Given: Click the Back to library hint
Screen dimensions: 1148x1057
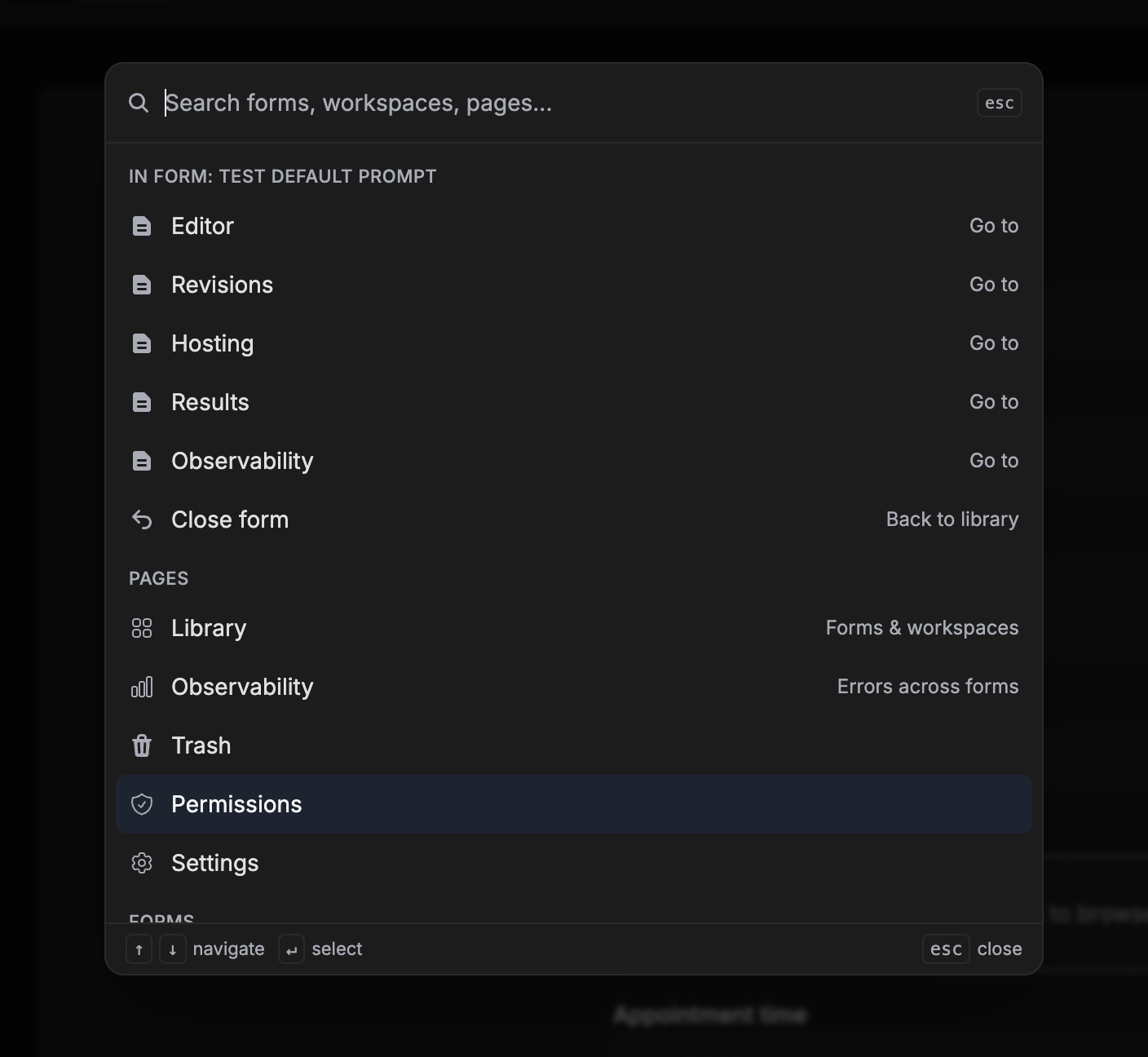Looking at the screenshot, I should (952, 520).
